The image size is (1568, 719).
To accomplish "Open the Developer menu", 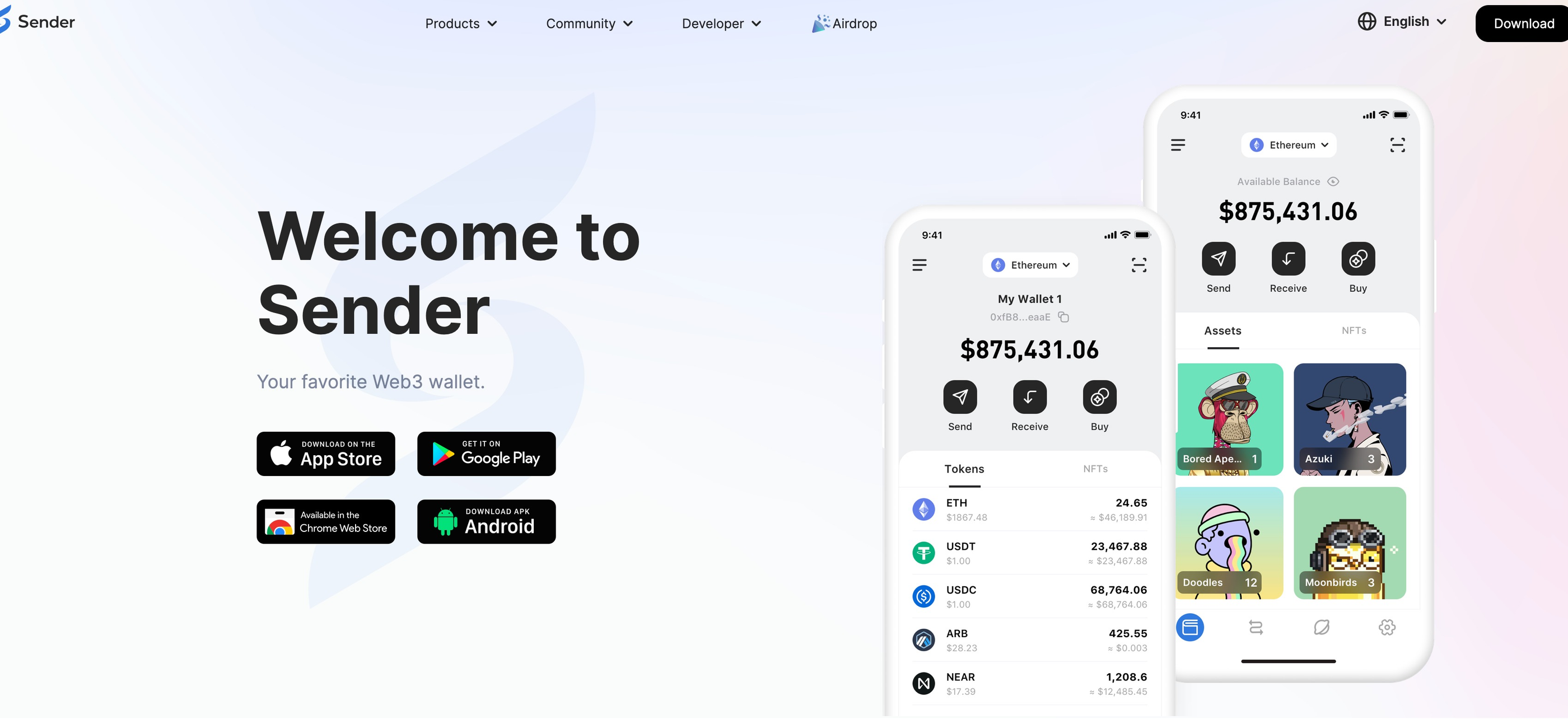I will click(x=720, y=23).
